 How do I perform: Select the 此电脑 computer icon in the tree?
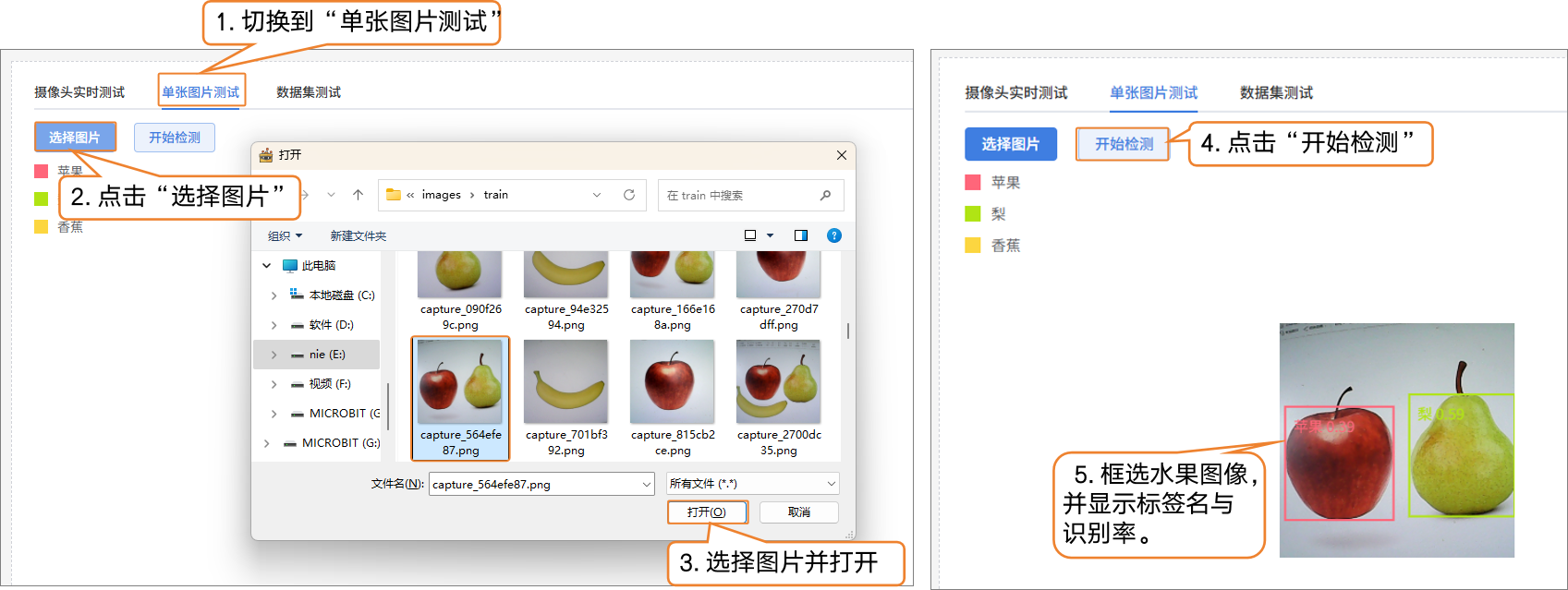pyautogui.click(x=290, y=266)
